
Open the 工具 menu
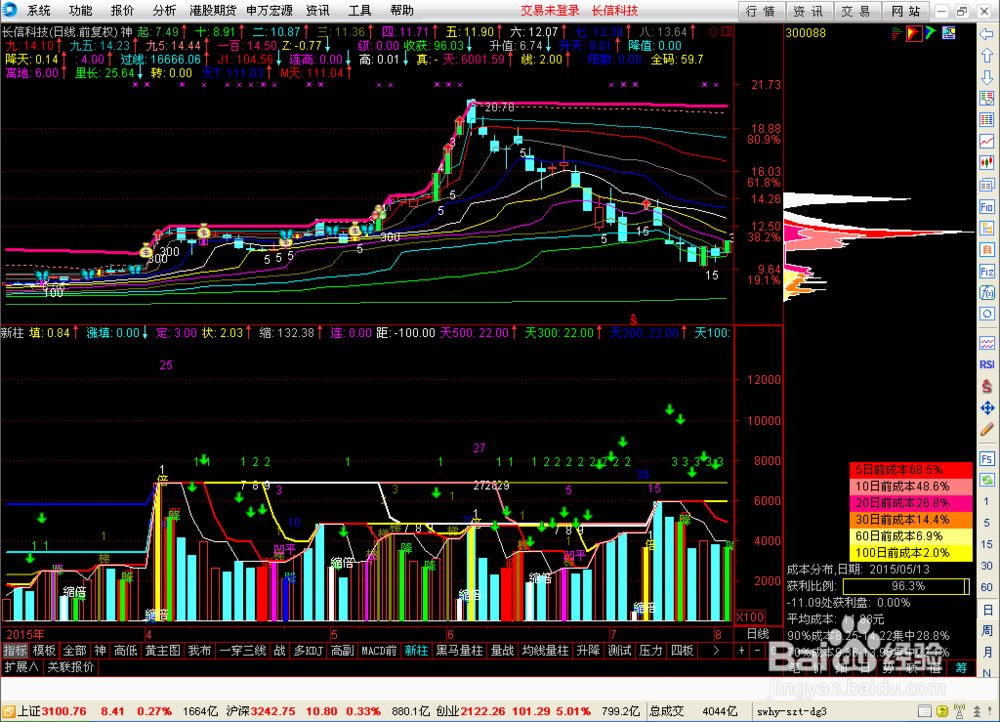[x=359, y=10]
